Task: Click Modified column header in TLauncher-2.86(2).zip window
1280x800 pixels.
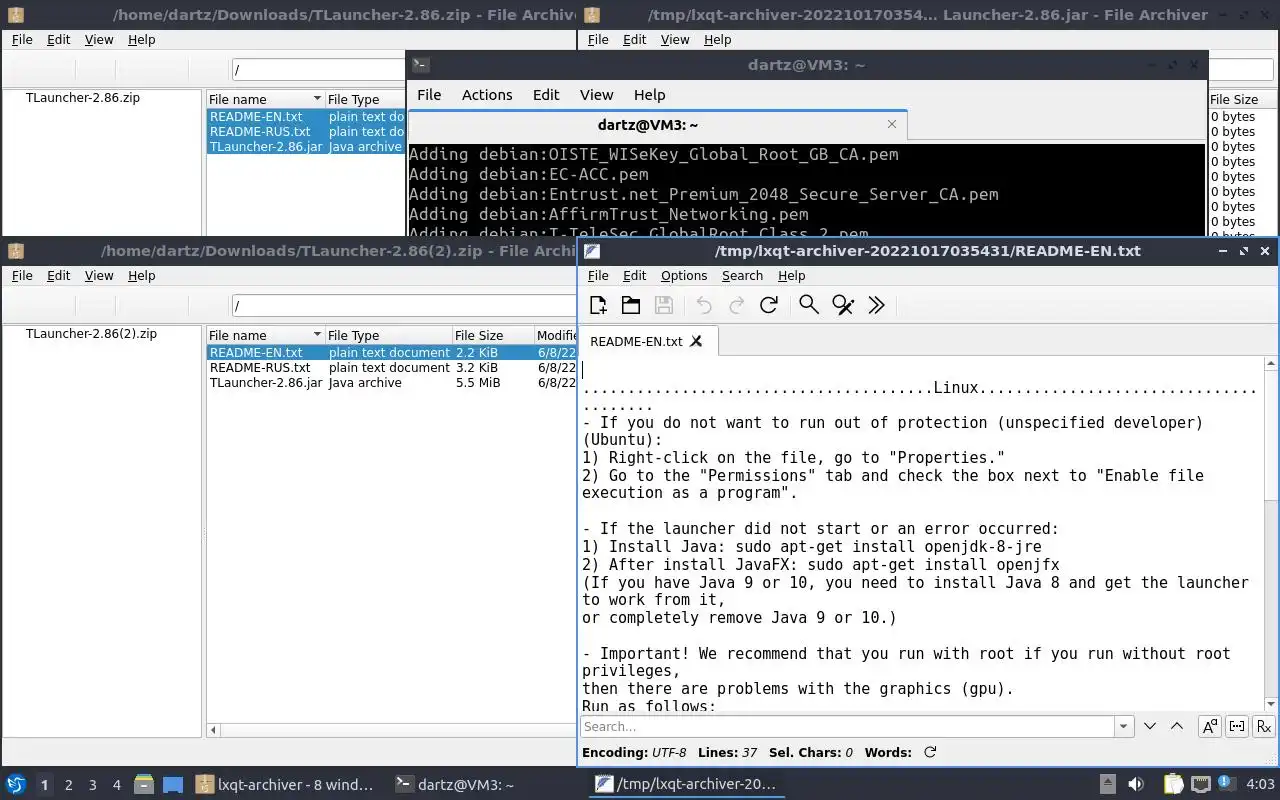Action: click(x=555, y=336)
